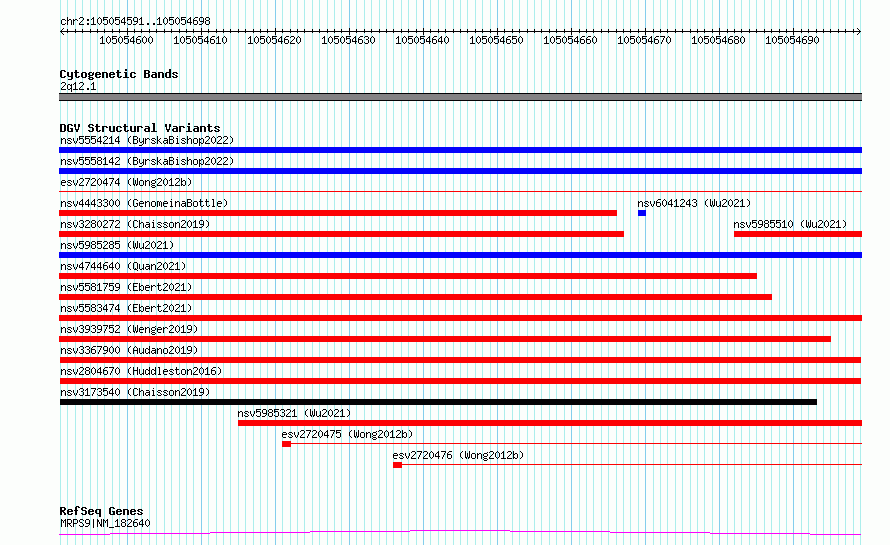Open nsv4443300 (GenomeinaBottle) variant label
This screenshot has width=890, height=545.
(144, 203)
